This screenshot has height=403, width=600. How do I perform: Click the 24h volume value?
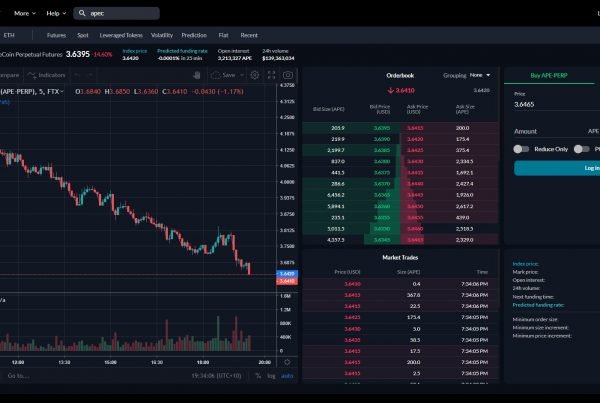(x=278, y=58)
